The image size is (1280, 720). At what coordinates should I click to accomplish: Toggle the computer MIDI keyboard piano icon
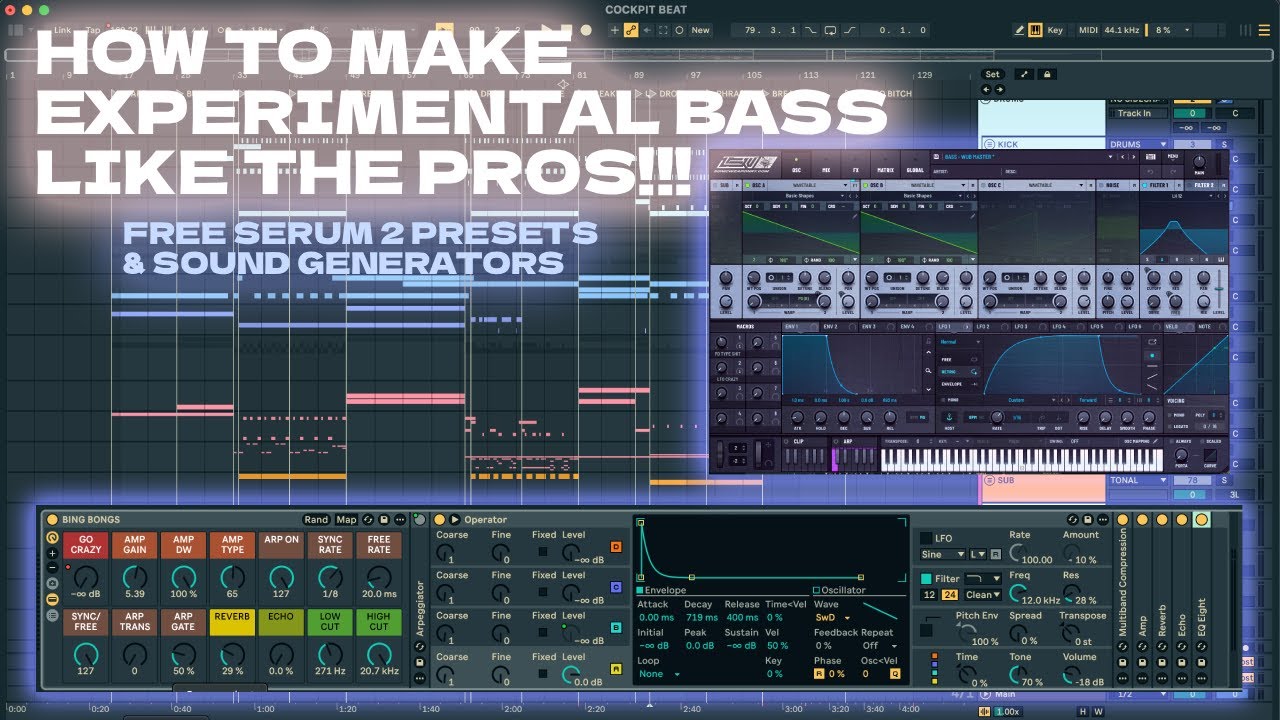(x=1035, y=30)
